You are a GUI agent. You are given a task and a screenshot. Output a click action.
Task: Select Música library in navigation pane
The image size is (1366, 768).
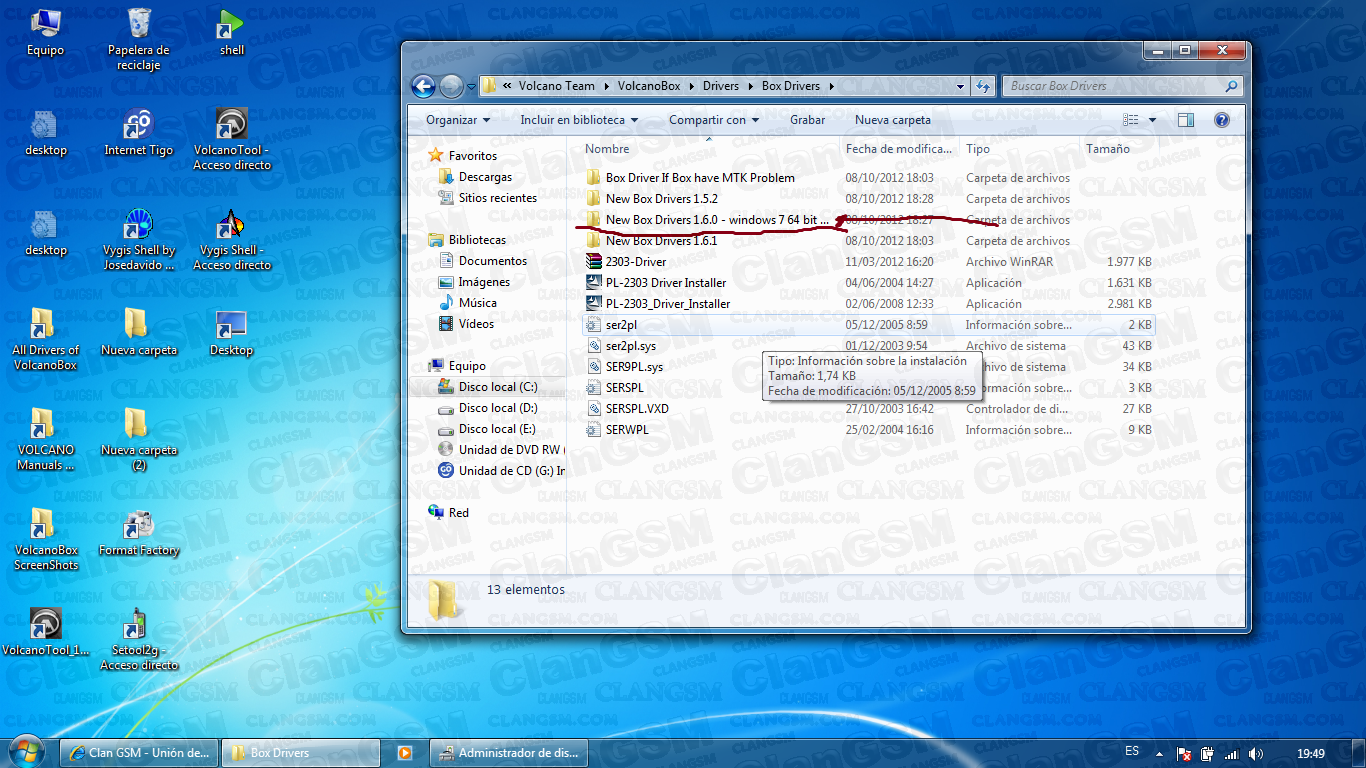[x=477, y=303]
